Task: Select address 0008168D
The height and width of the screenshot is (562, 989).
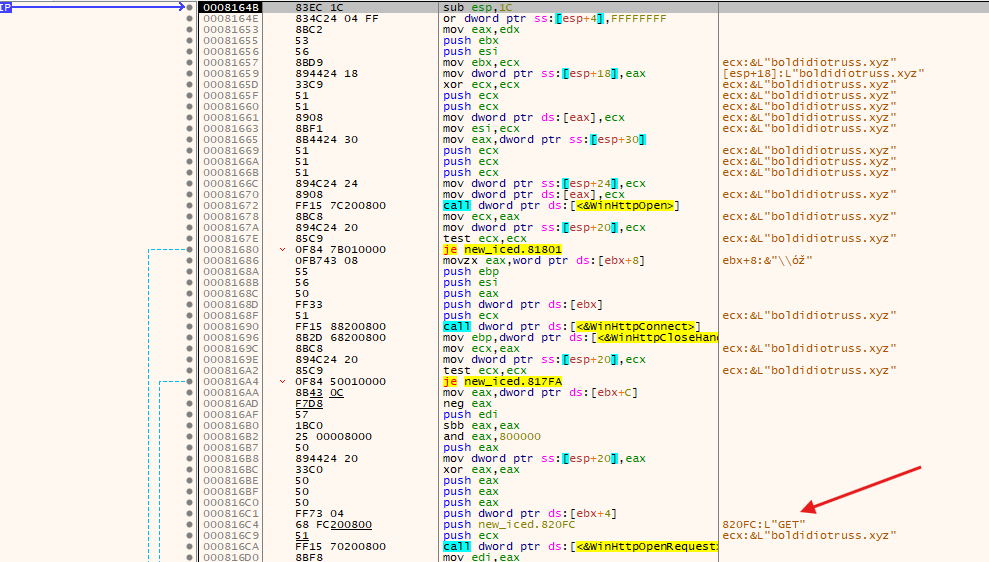Action: (231, 305)
